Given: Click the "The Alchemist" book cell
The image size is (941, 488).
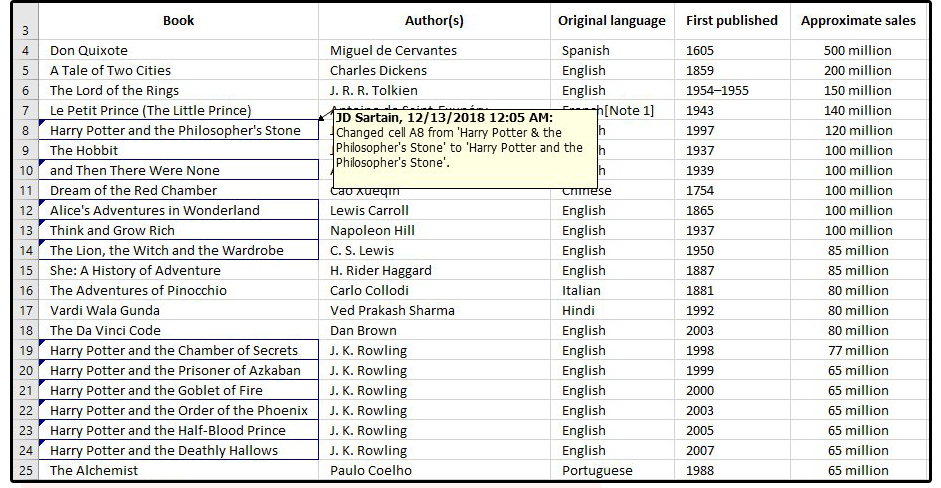Looking at the screenshot, I should coord(94,471).
